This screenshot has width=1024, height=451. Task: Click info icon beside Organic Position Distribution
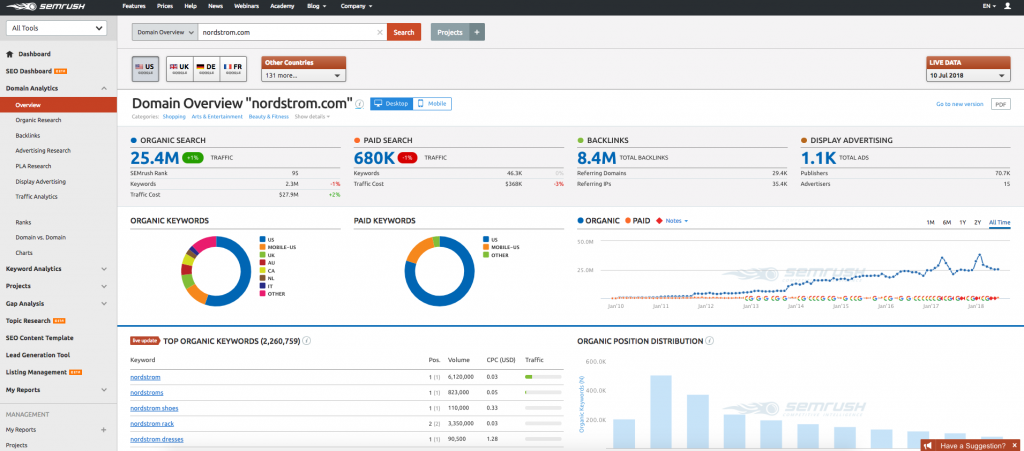[710, 341]
